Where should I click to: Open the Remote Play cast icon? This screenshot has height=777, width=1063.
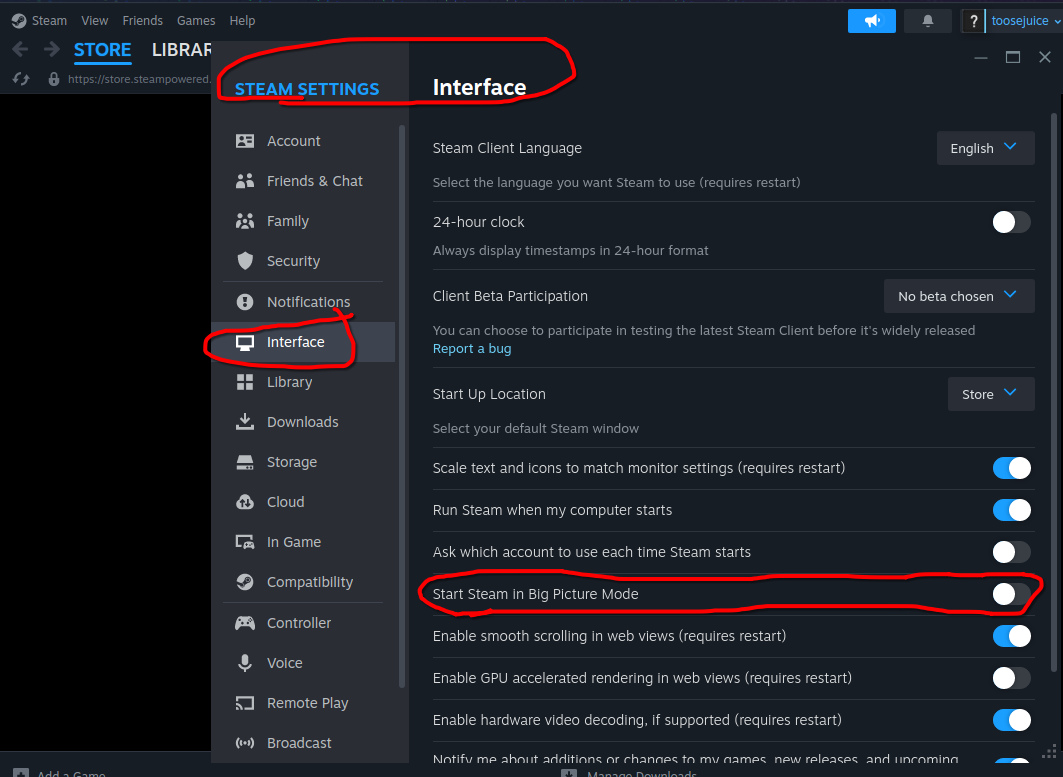click(x=245, y=703)
